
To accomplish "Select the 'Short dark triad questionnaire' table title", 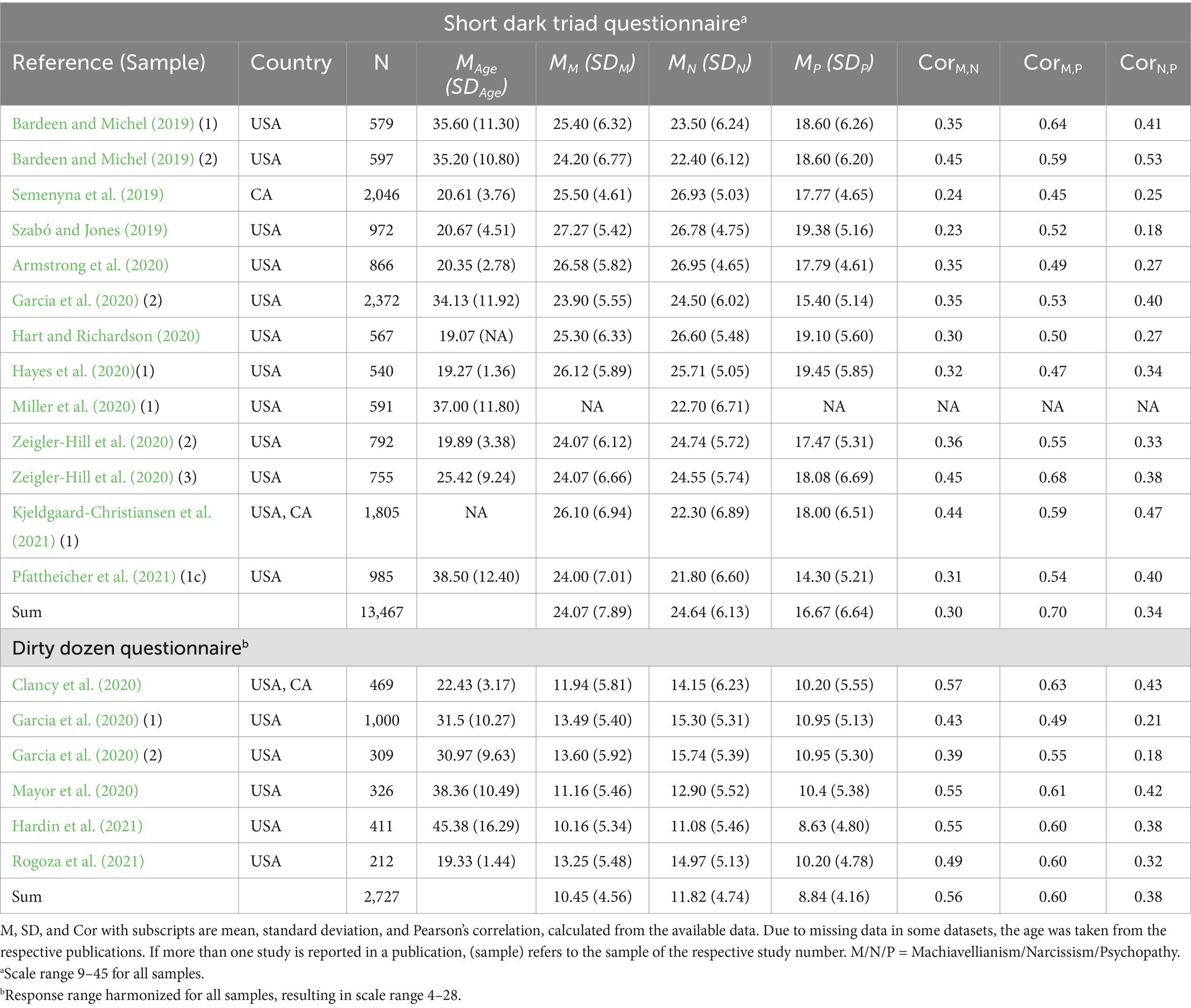I will (x=595, y=22).
